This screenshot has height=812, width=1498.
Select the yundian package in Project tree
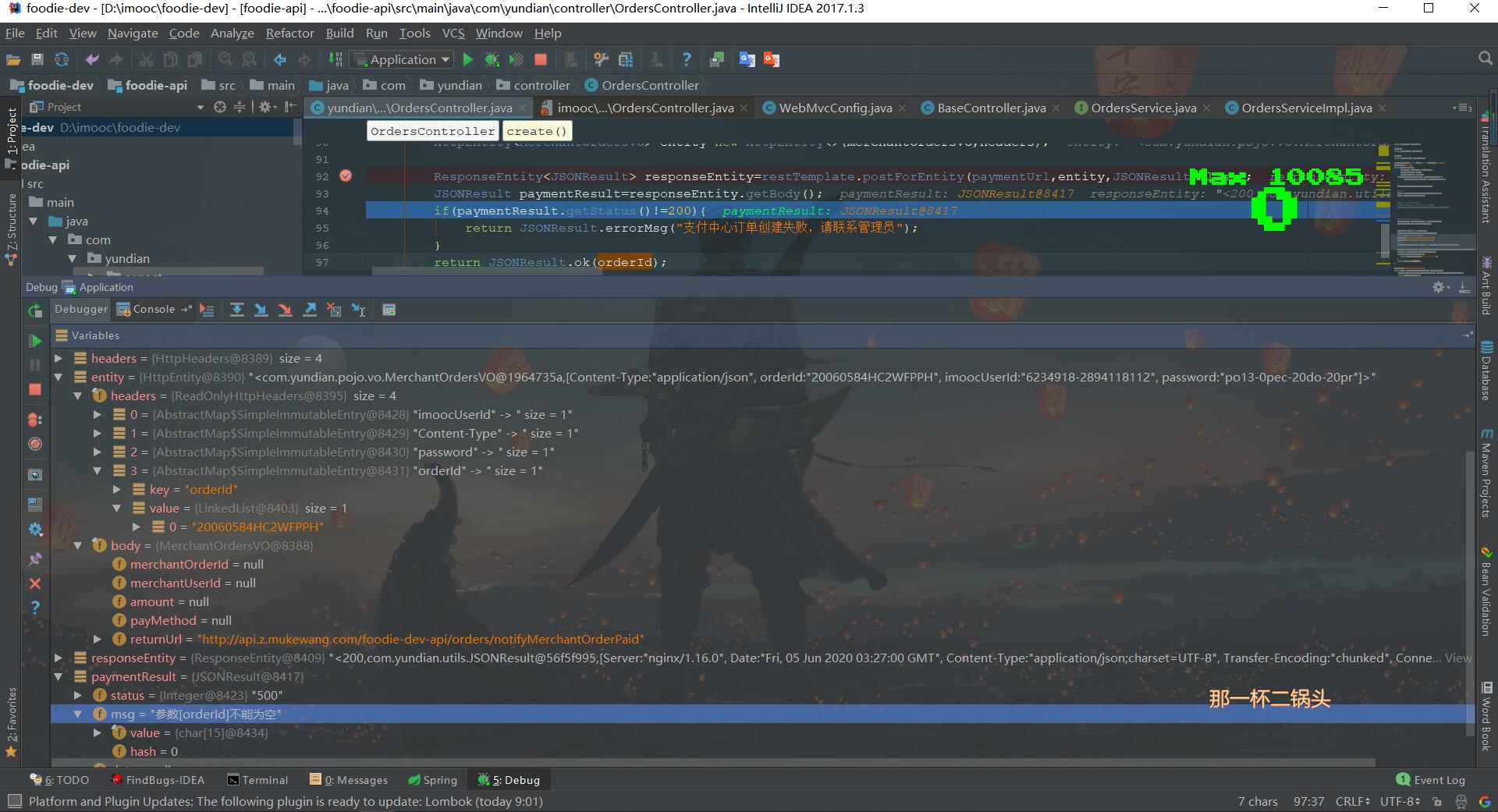pyautogui.click(x=118, y=259)
